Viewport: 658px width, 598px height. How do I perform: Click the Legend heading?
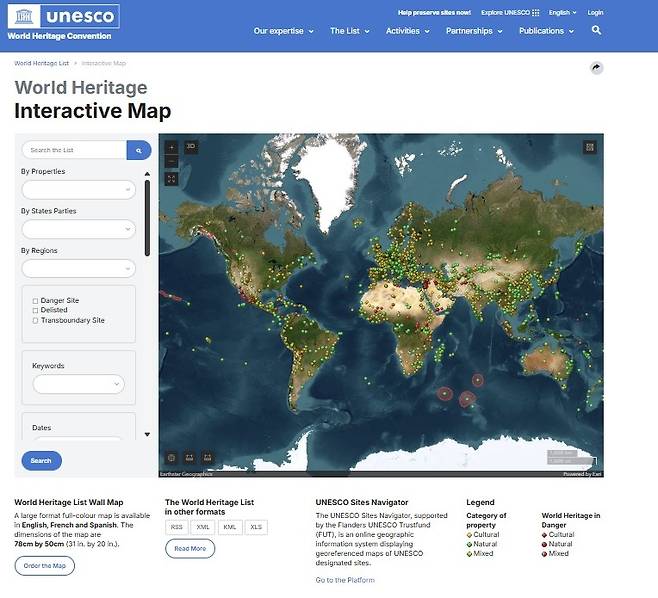(x=480, y=502)
